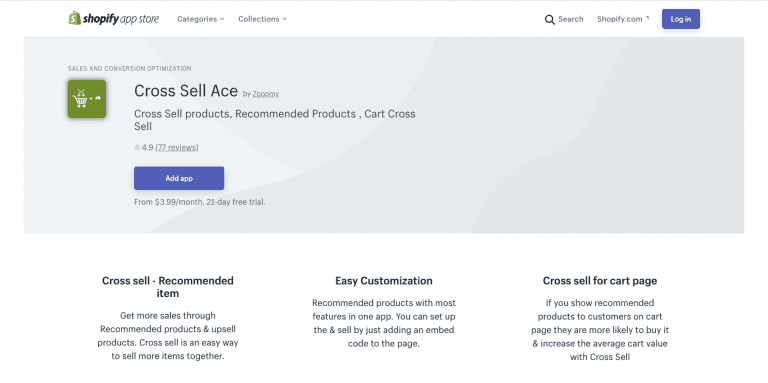Click the Cross sell for cart page heading
The height and width of the screenshot is (383, 768).
[x=600, y=281]
